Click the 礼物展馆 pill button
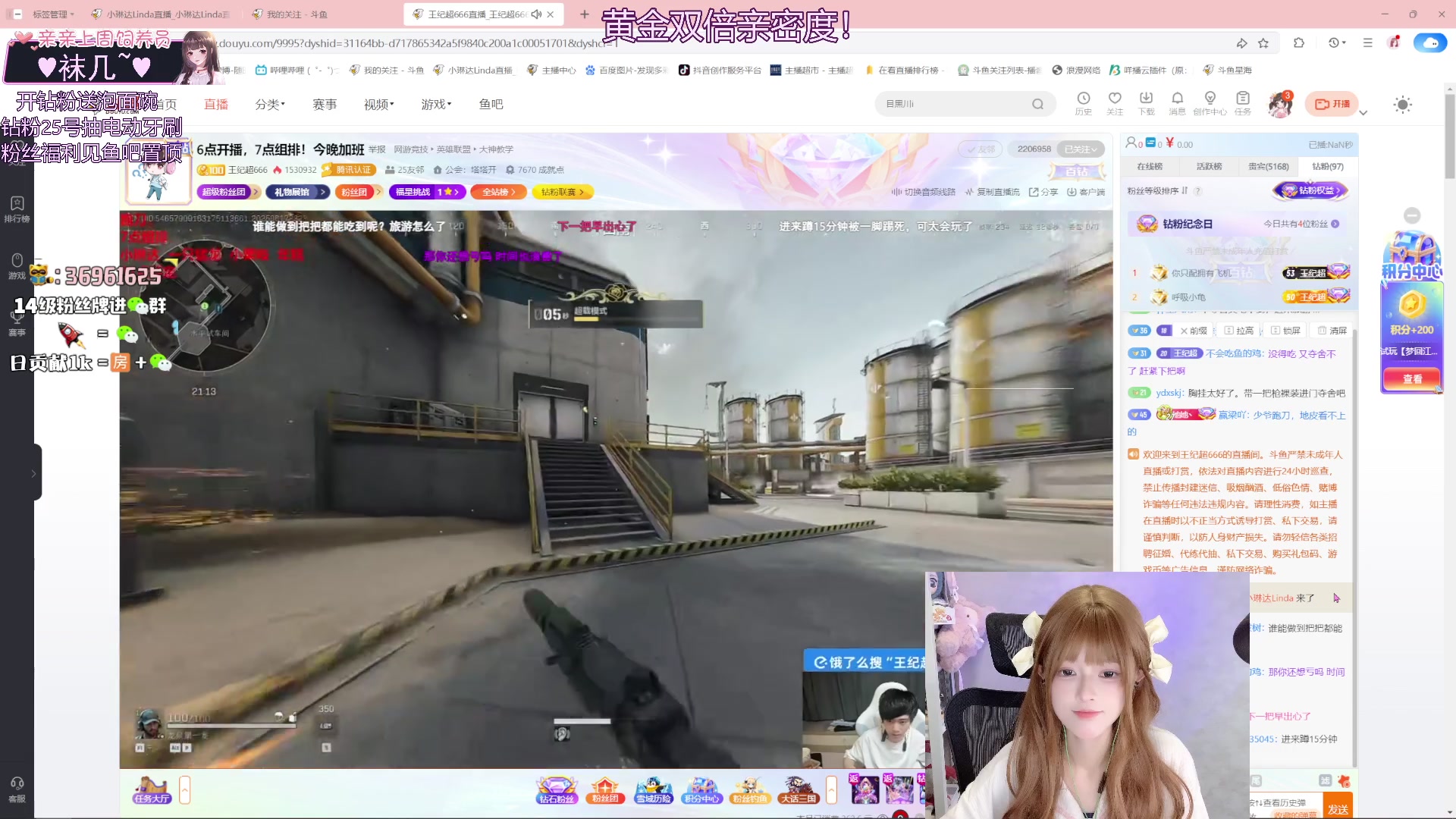1456x819 pixels. tap(300, 192)
